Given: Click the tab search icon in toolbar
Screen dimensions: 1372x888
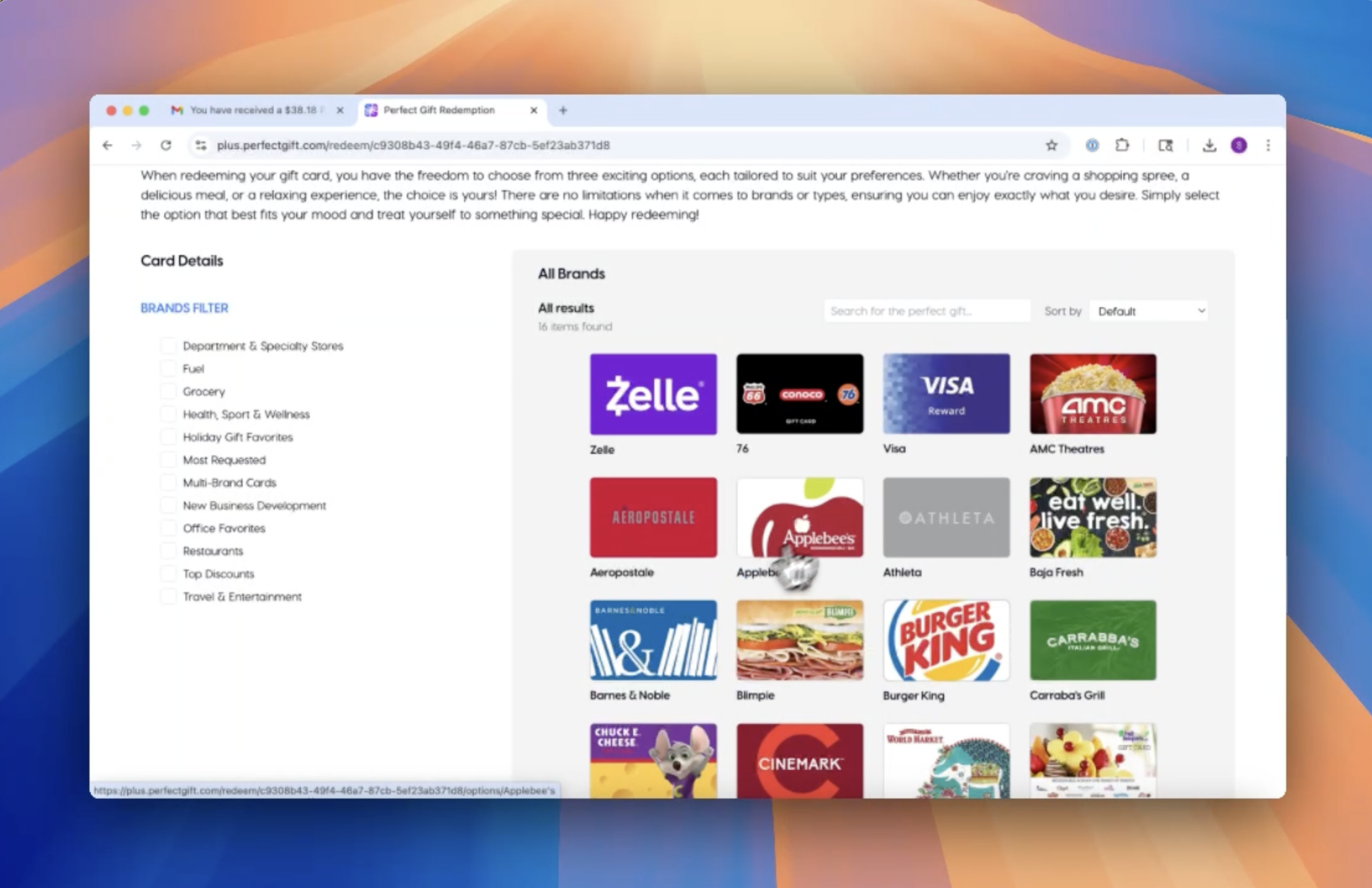Looking at the screenshot, I should [x=1166, y=146].
